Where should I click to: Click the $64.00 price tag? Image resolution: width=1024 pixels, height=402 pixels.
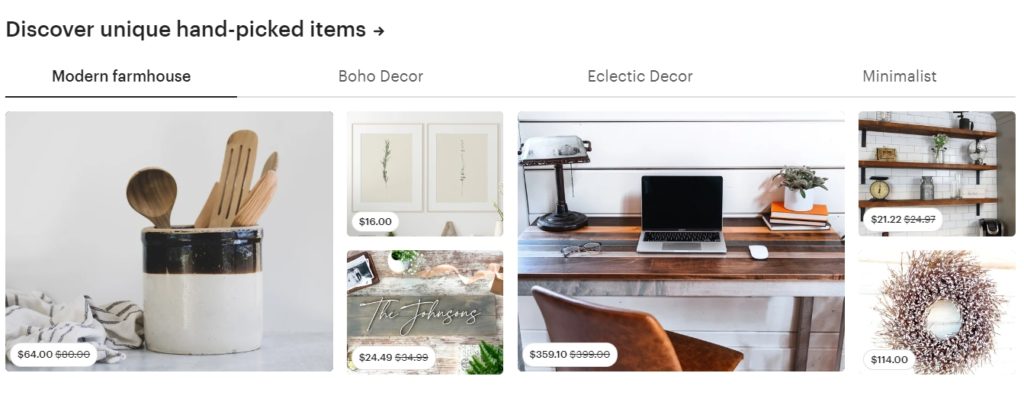pyautogui.click(x=53, y=355)
